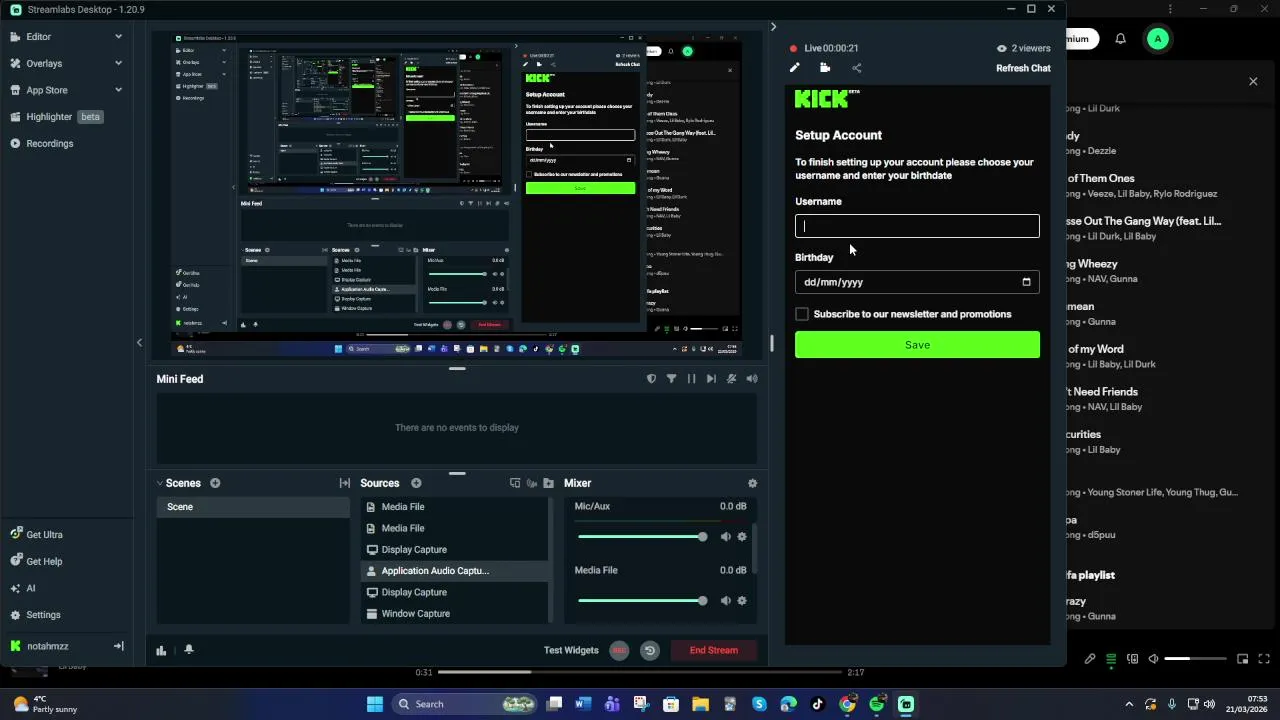Share the stream via share icon
1280x720 pixels.
(856, 68)
